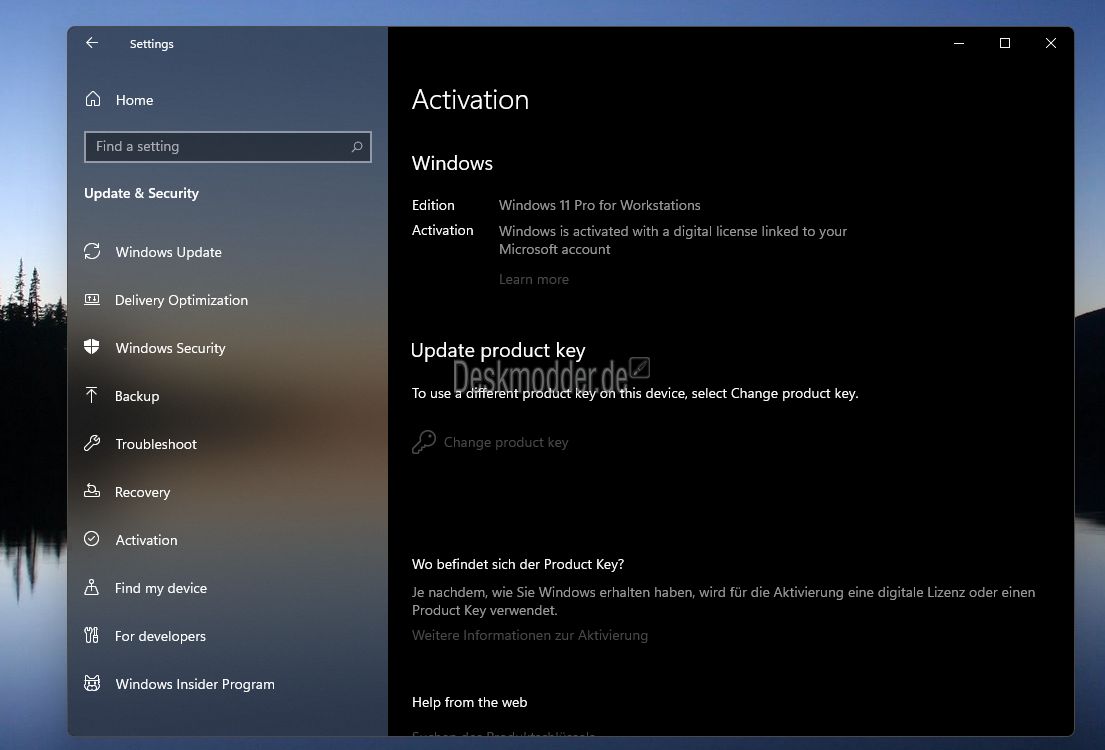Viewport: 1105px width, 750px height.
Task: Go to For developers page
Action: point(160,636)
